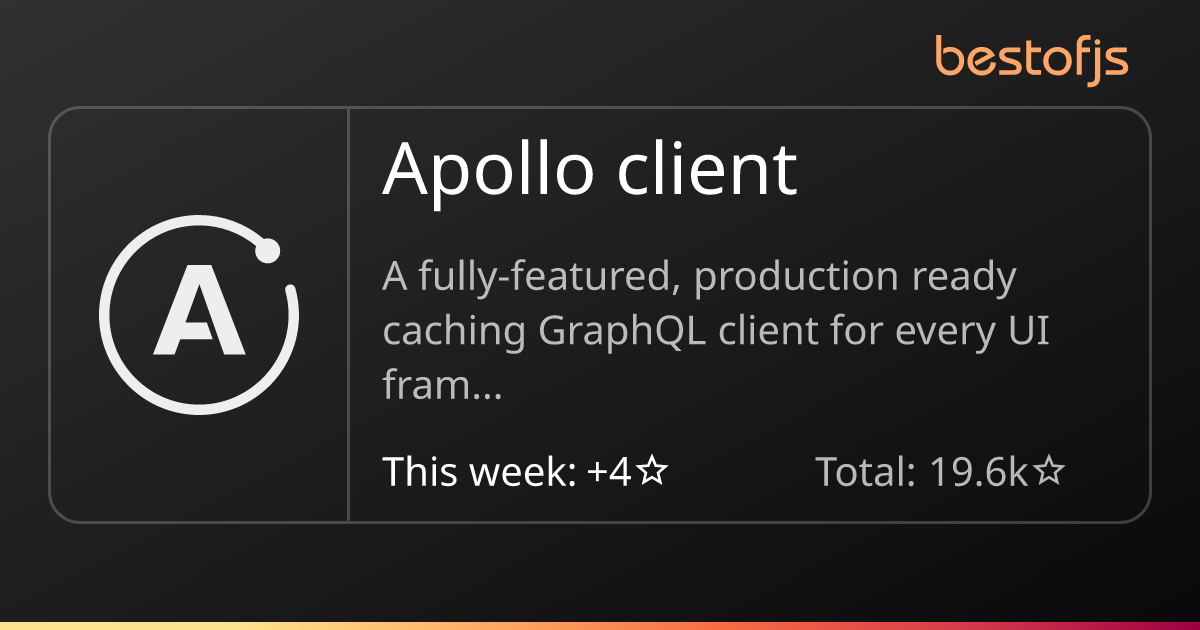
Task: Click the star icon after 19.6k
Action: 1048,471
